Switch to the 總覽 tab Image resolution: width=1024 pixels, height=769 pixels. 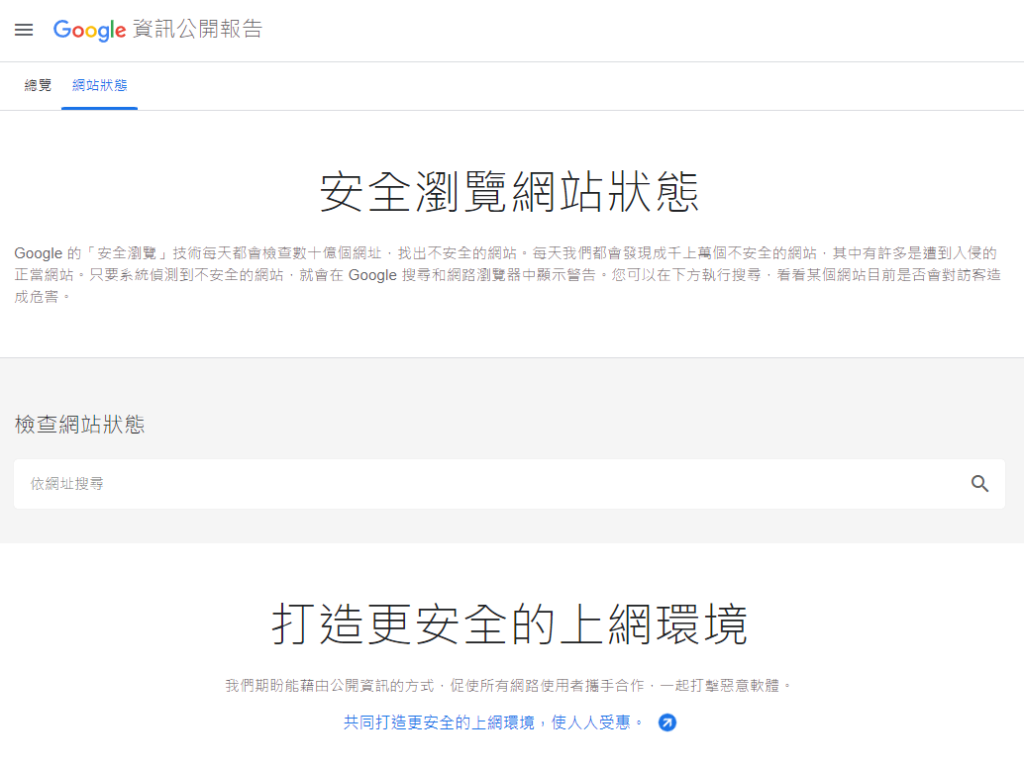click(x=38, y=86)
